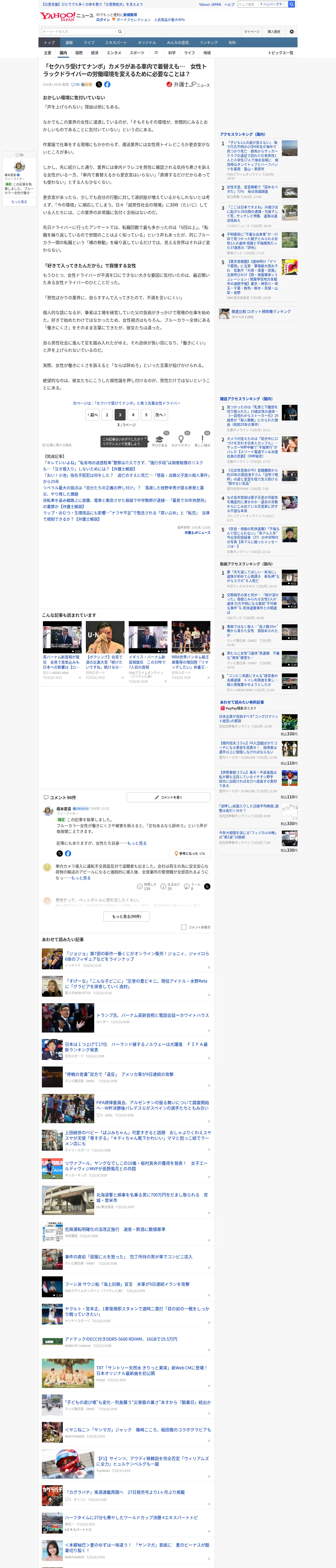
Task: Close the reaction tooltip popup
Action: coord(145,438)
